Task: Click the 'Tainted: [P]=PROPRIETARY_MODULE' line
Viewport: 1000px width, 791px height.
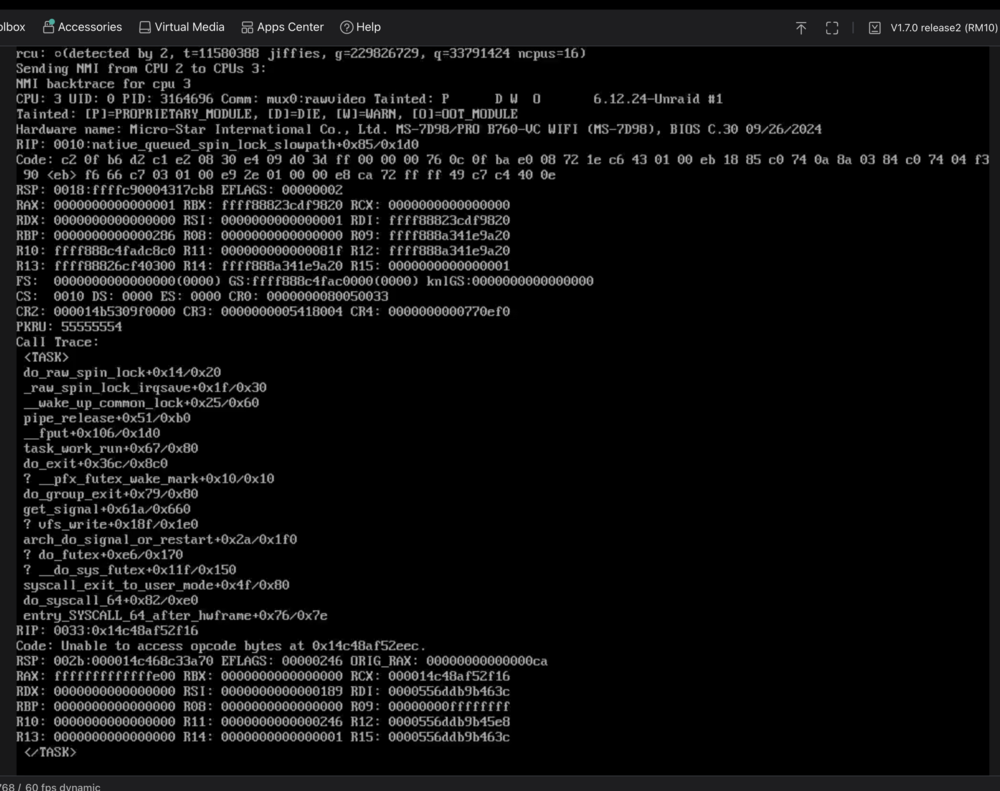Action: coord(267,114)
